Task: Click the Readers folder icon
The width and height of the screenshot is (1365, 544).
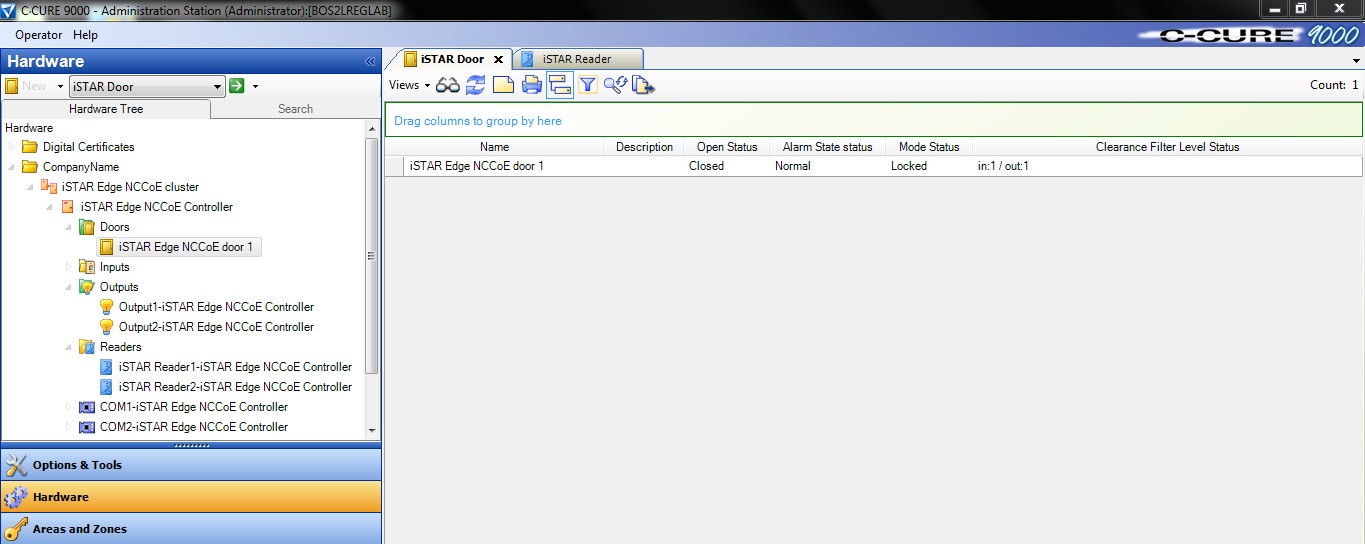Action: 87,347
